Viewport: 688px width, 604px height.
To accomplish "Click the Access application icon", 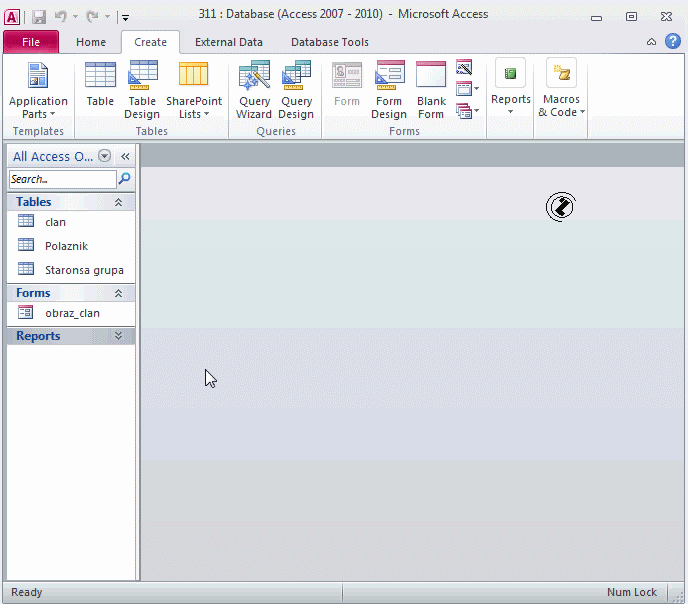I will point(12,17).
